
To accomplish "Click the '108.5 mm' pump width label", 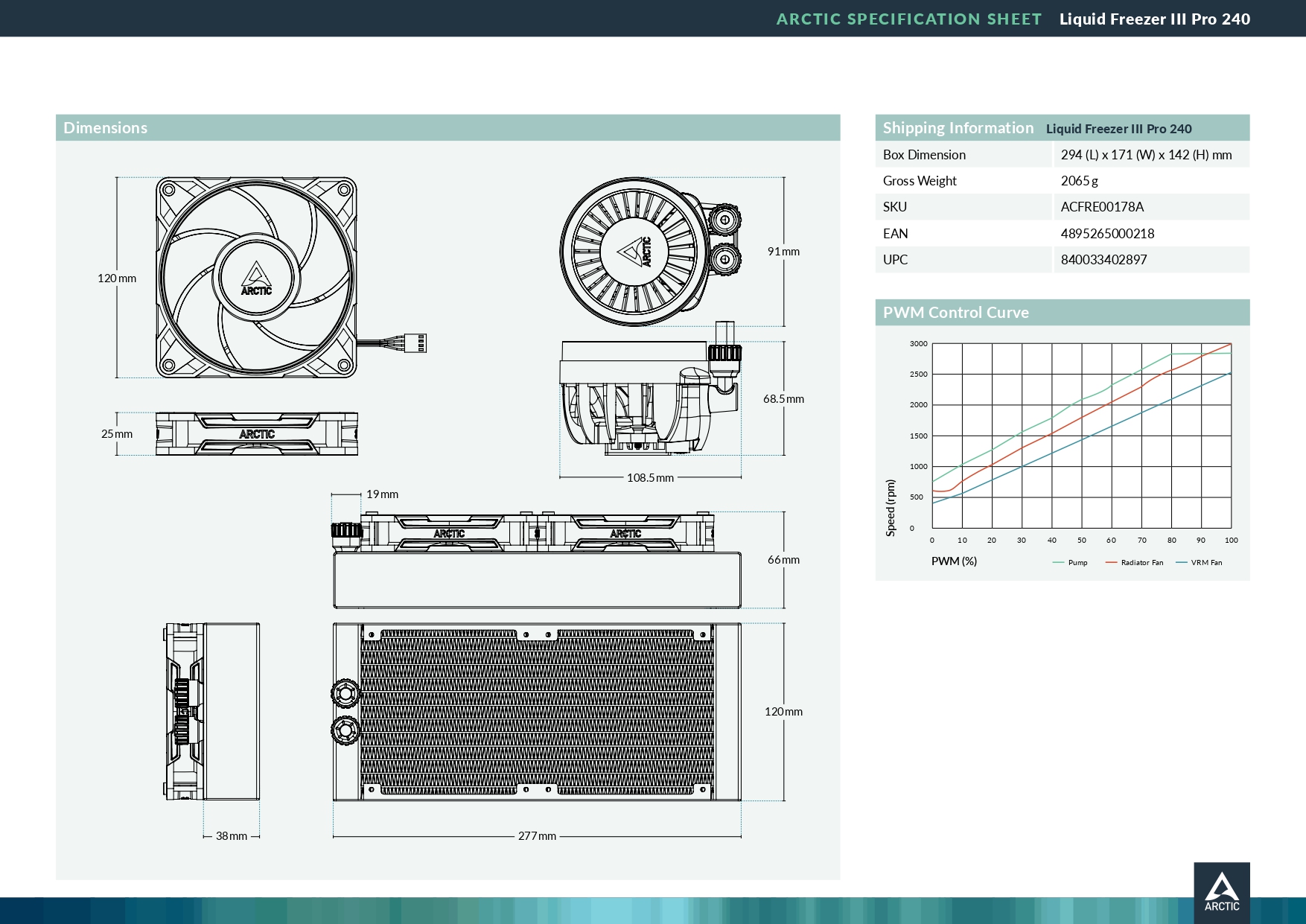I will tap(650, 478).
